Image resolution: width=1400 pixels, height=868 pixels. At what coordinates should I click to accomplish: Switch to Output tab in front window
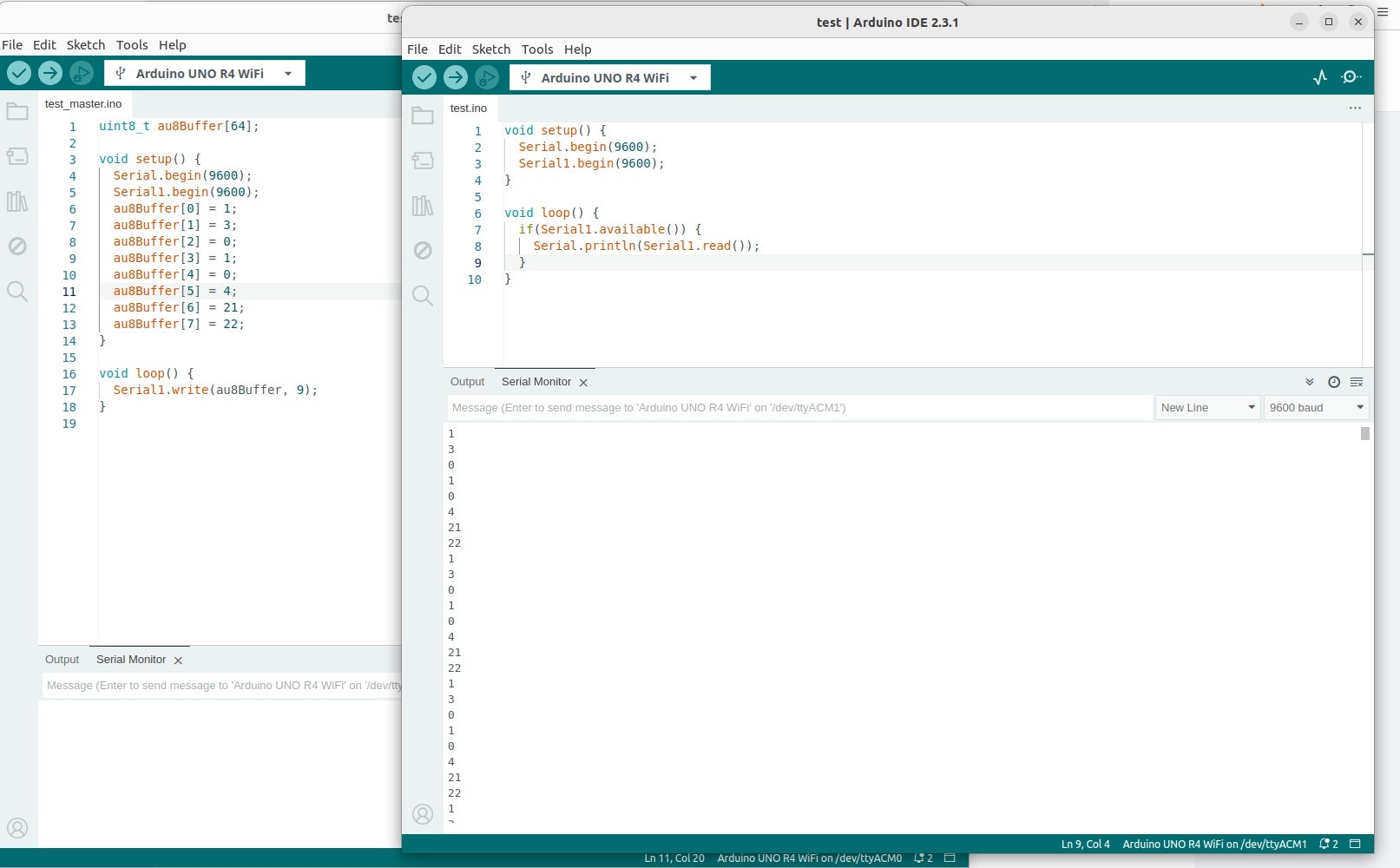467,382
